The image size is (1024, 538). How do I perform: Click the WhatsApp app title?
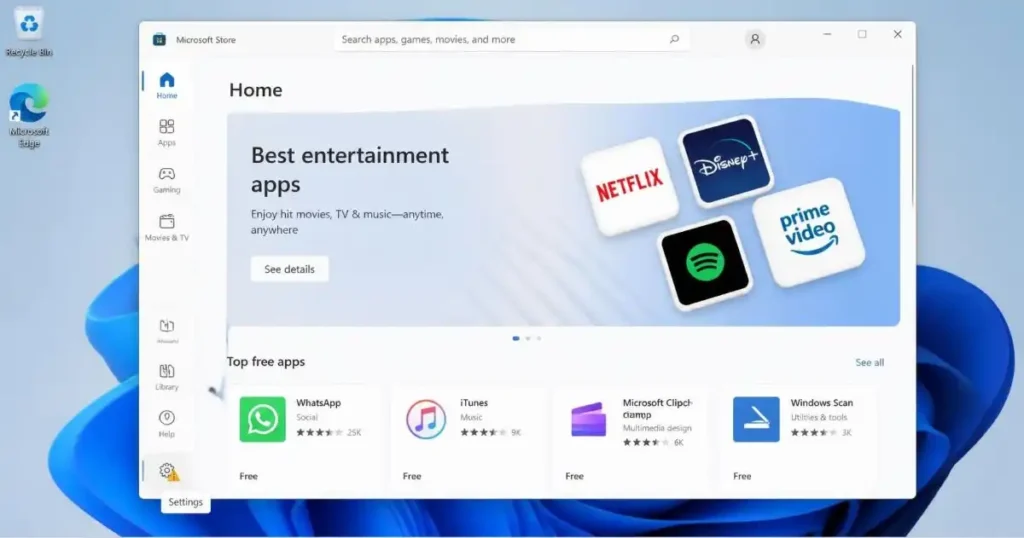[319, 403]
